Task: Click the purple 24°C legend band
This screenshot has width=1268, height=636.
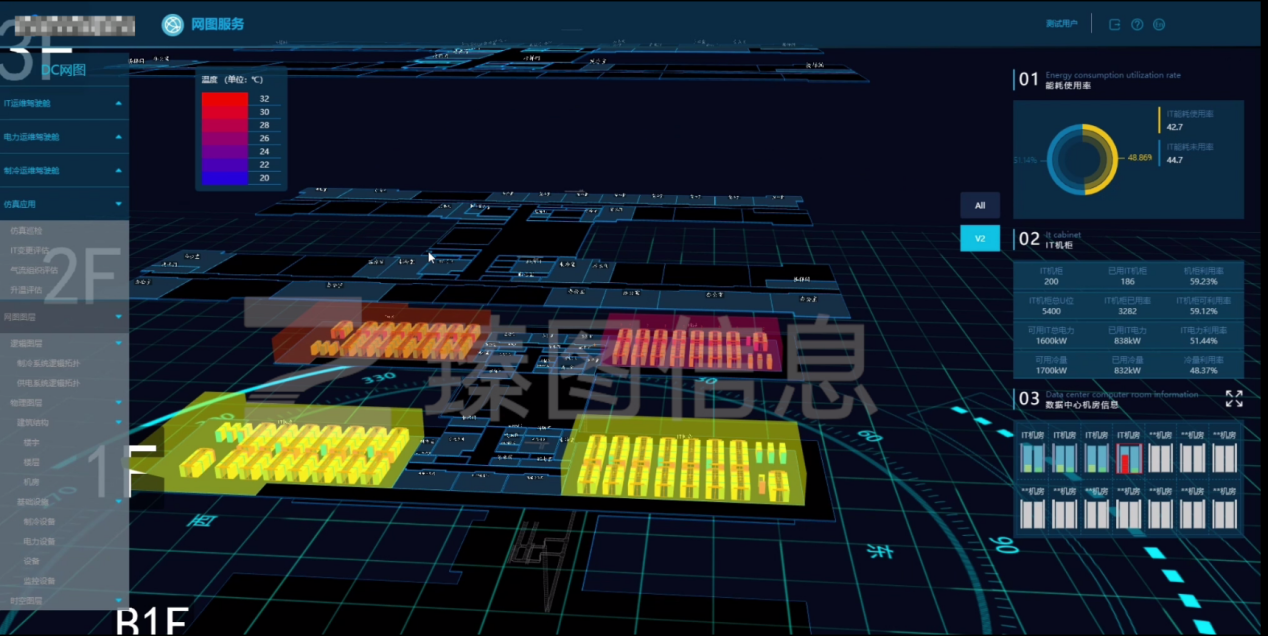Action: [x=224, y=151]
